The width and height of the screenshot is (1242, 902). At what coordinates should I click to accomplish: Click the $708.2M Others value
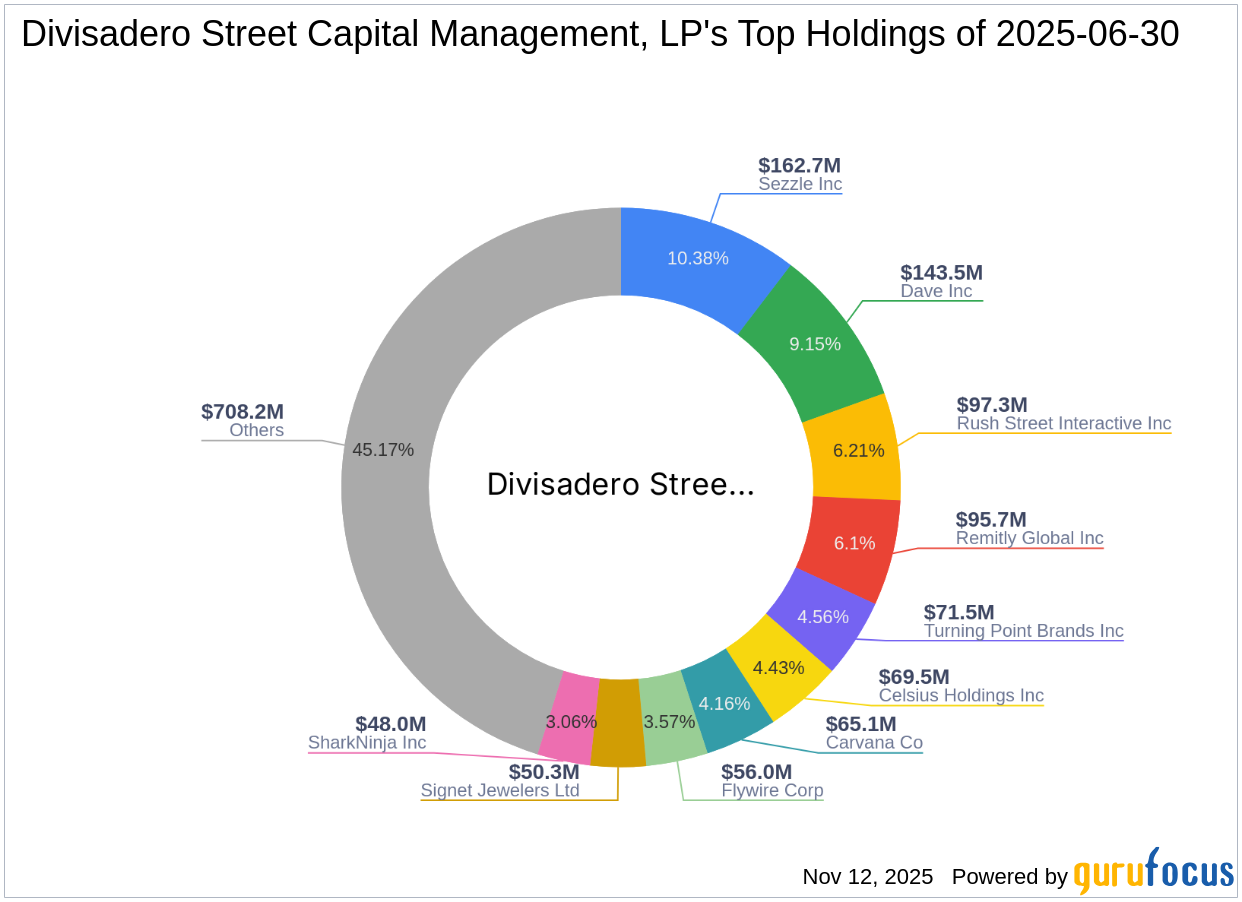(242, 412)
